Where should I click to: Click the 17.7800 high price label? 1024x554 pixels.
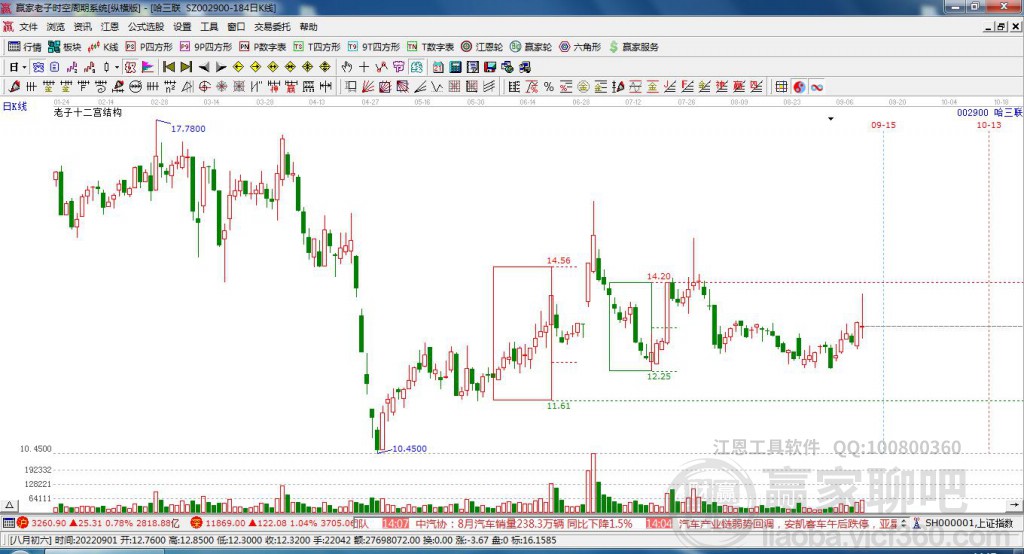[x=188, y=129]
